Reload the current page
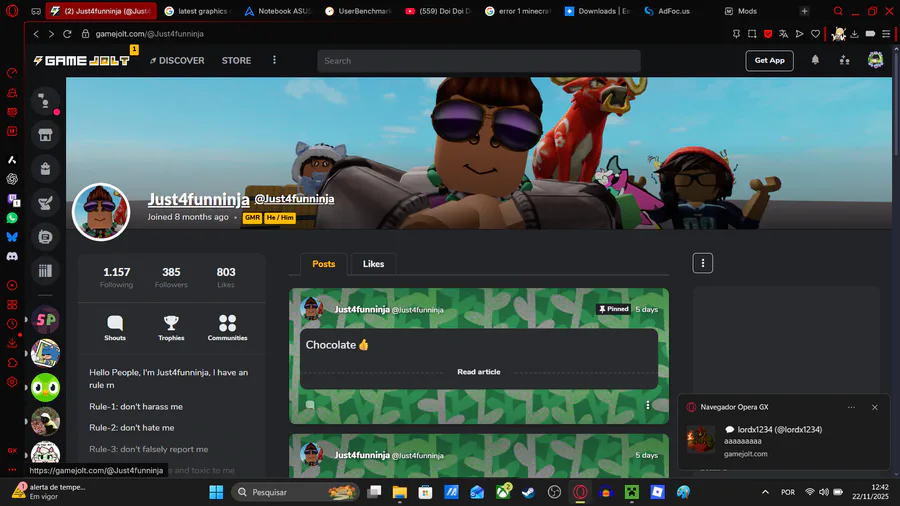The image size is (900, 506). (67, 34)
